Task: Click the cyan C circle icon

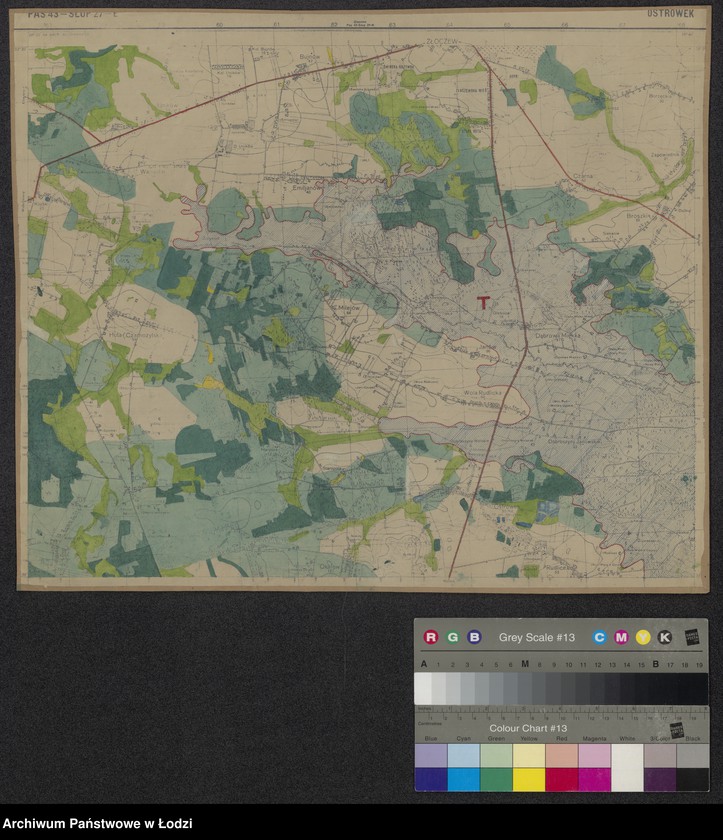Action: (600, 637)
